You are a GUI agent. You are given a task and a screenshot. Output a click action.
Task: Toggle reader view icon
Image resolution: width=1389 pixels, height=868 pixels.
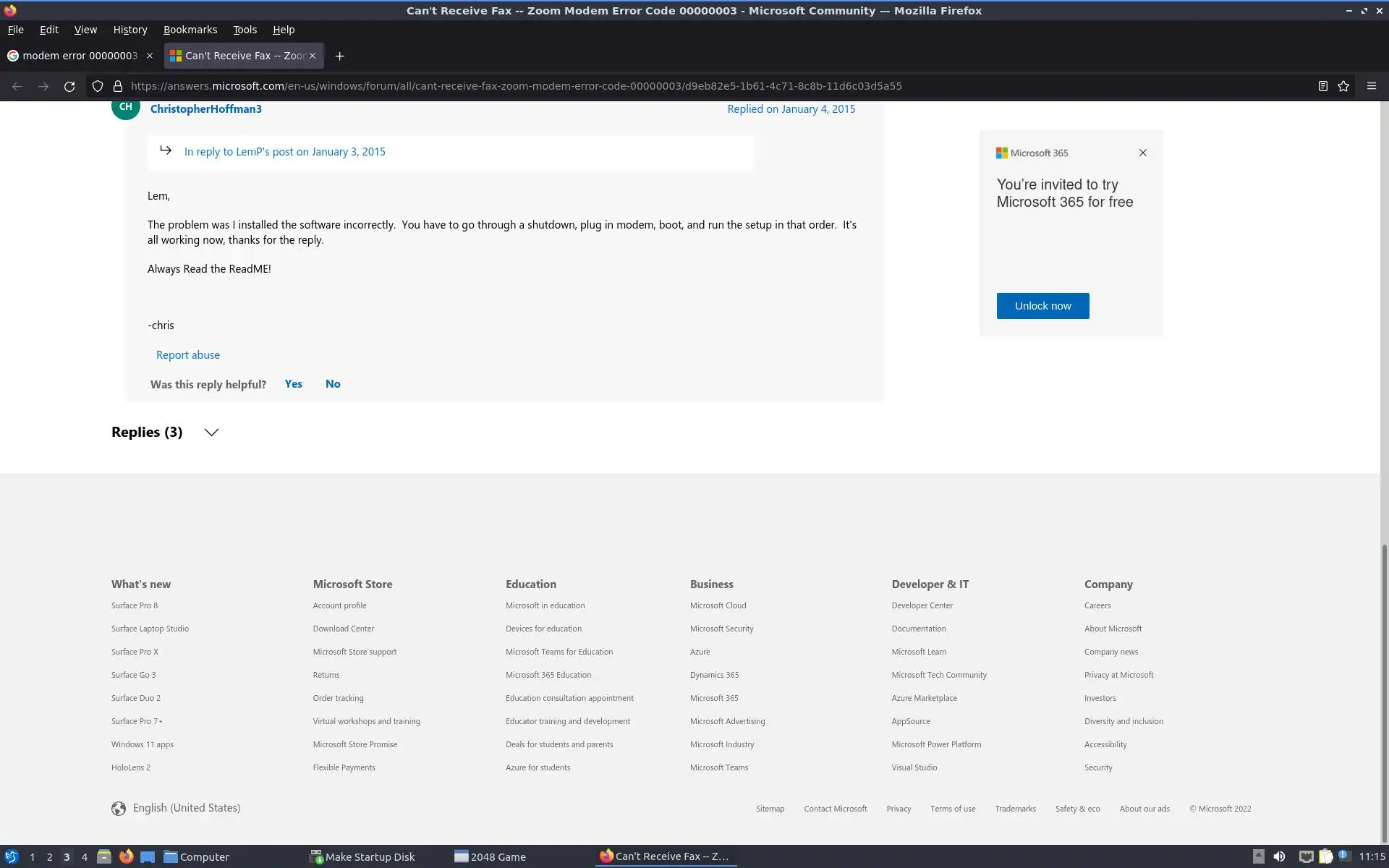[x=1322, y=86]
